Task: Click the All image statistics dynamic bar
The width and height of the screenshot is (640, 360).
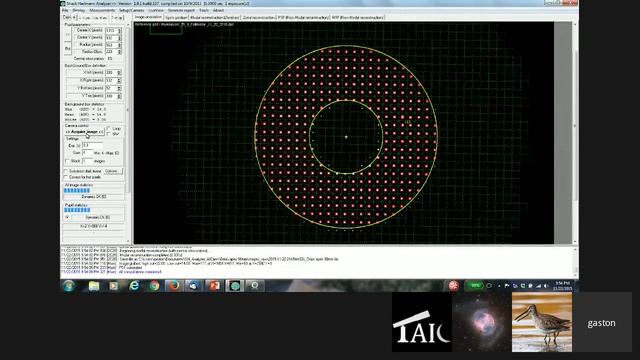Action: [94, 191]
